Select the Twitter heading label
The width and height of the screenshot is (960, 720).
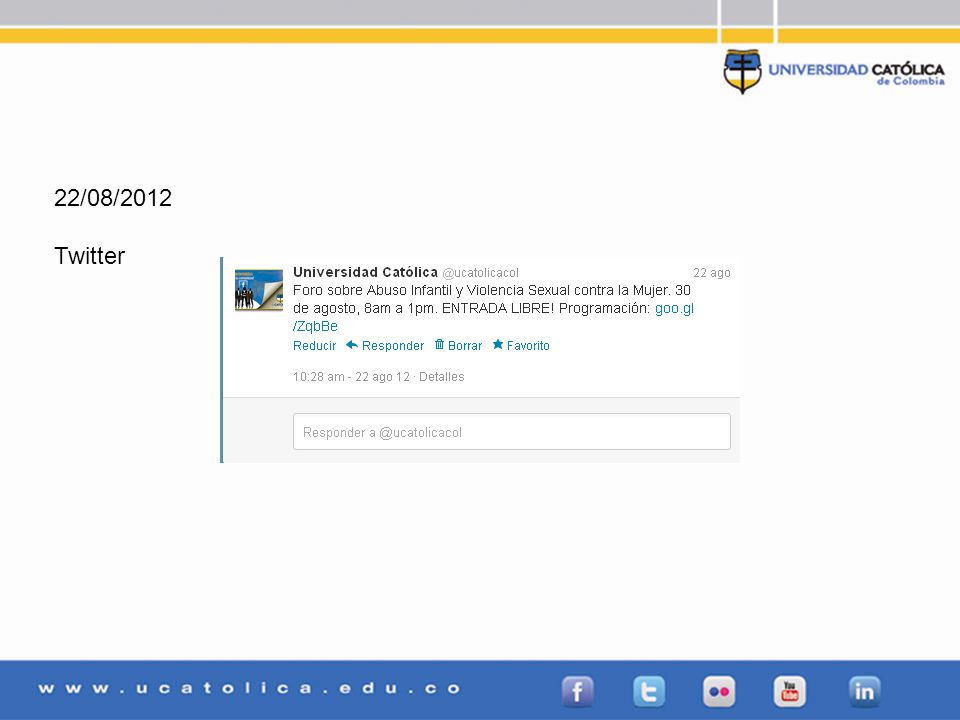[x=89, y=256]
